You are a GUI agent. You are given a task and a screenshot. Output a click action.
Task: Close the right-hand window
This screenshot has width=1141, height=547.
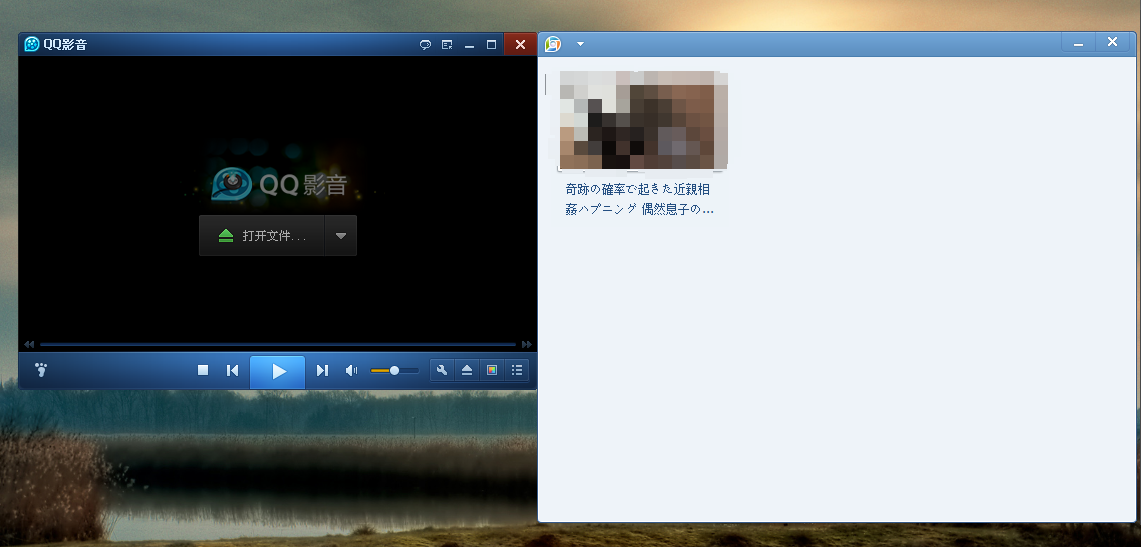click(x=1113, y=42)
